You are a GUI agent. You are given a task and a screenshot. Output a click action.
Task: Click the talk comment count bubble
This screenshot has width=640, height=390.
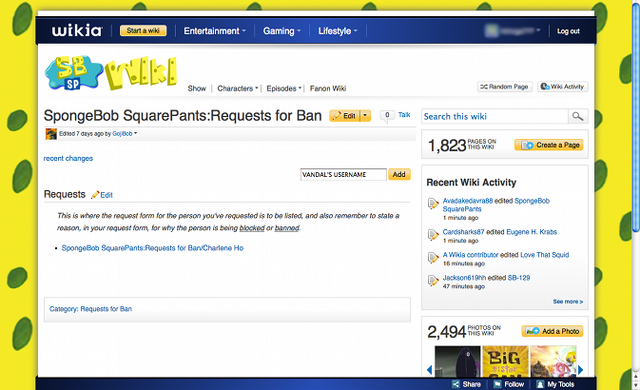[x=387, y=115]
